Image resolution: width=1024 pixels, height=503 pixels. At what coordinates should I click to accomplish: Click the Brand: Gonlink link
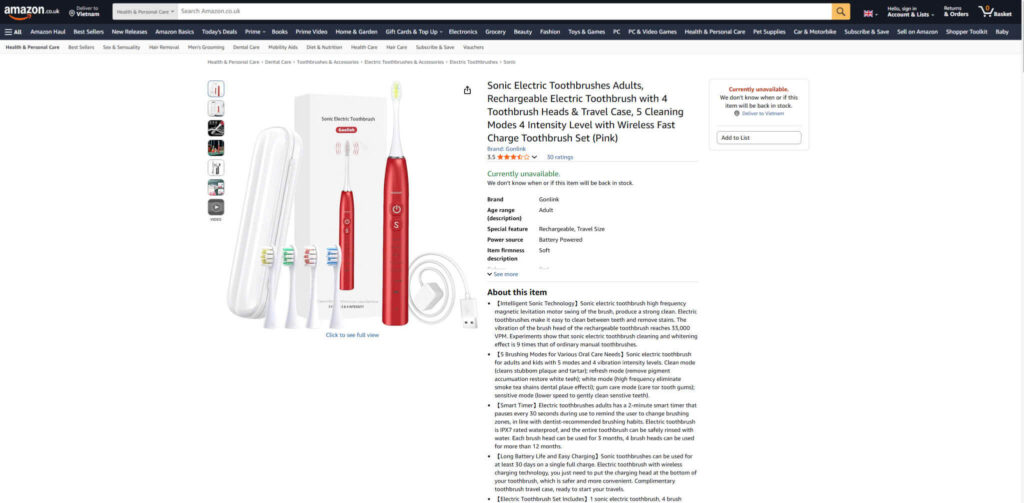(x=506, y=149)
